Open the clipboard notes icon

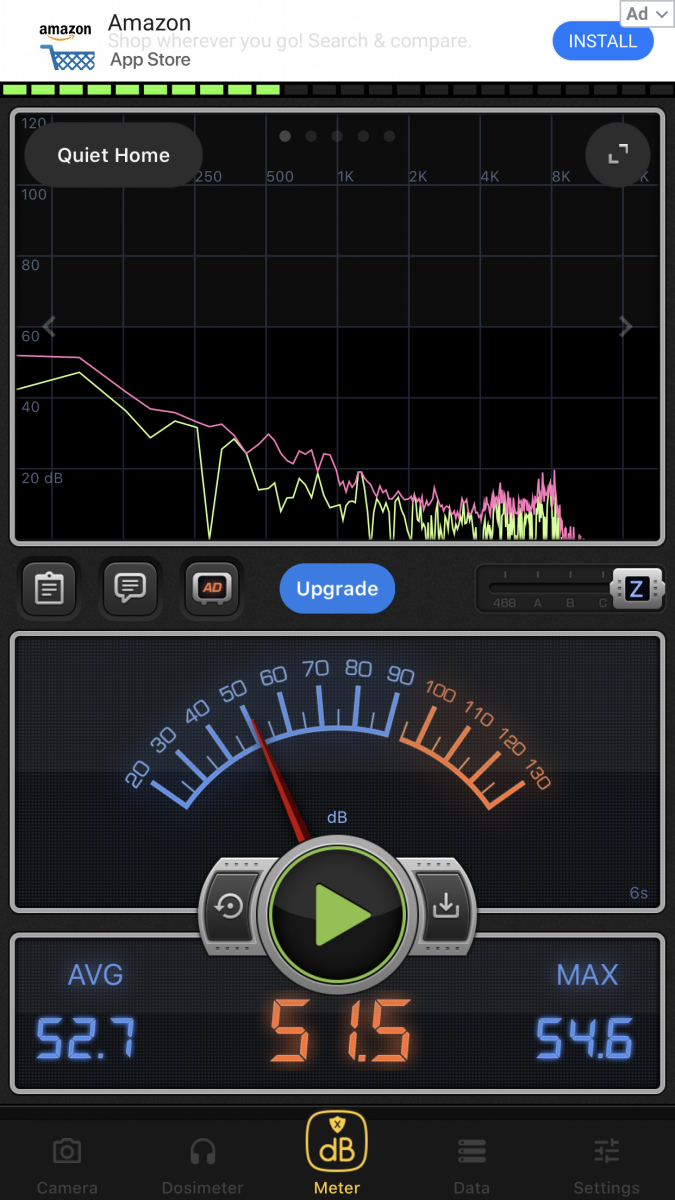pos(49,588)
